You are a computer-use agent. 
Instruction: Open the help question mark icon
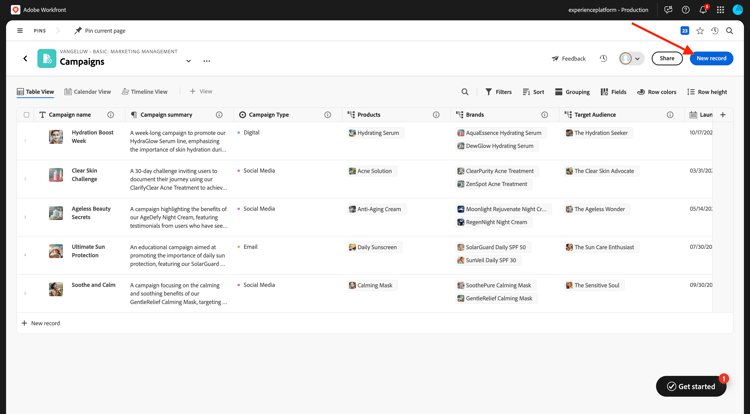click(685, 10)
